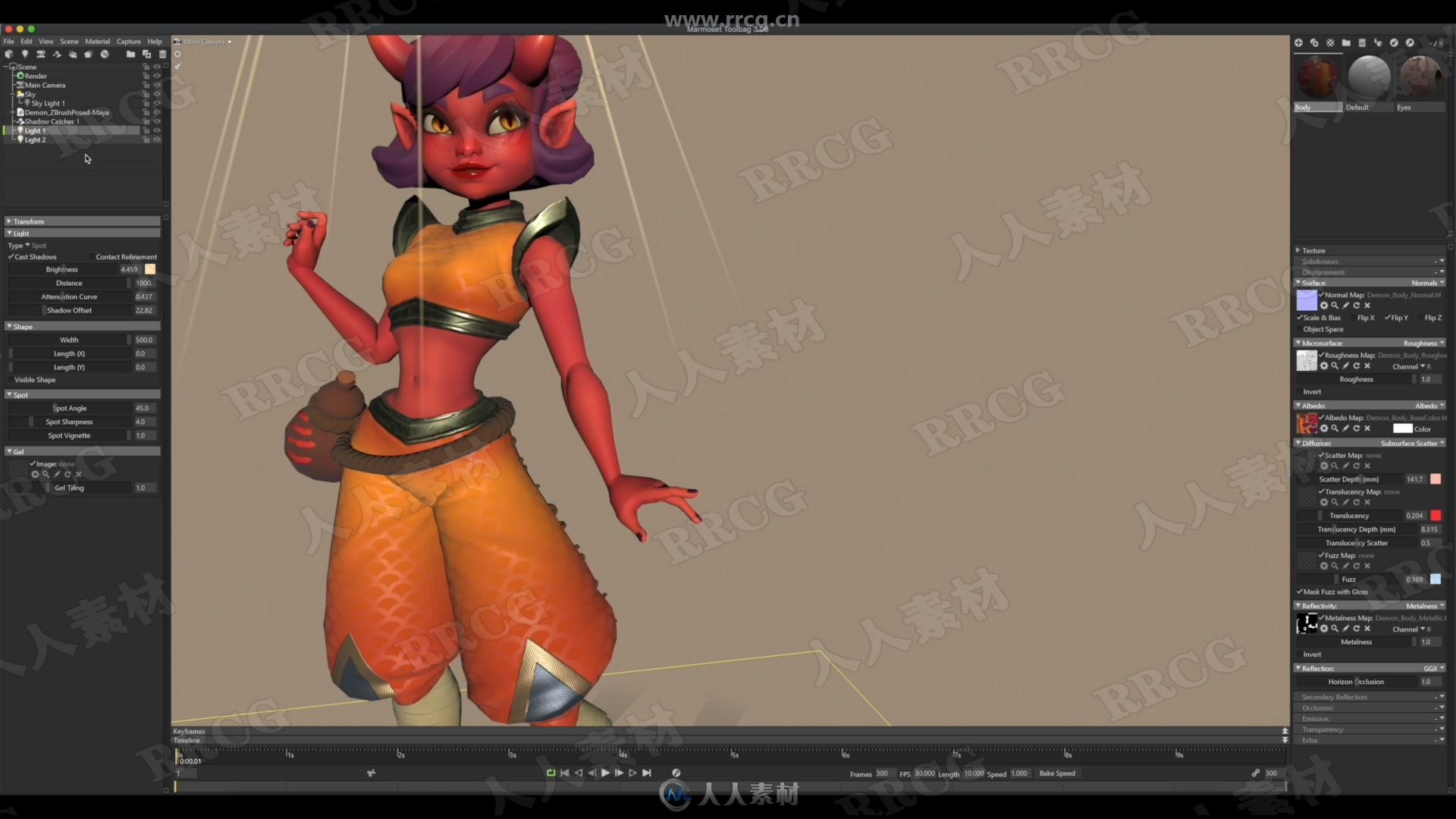Open the Reflectivity Metalness dropdown
The width and height of the screenshot is (1456, 819).
click(x=1425, y=606)
